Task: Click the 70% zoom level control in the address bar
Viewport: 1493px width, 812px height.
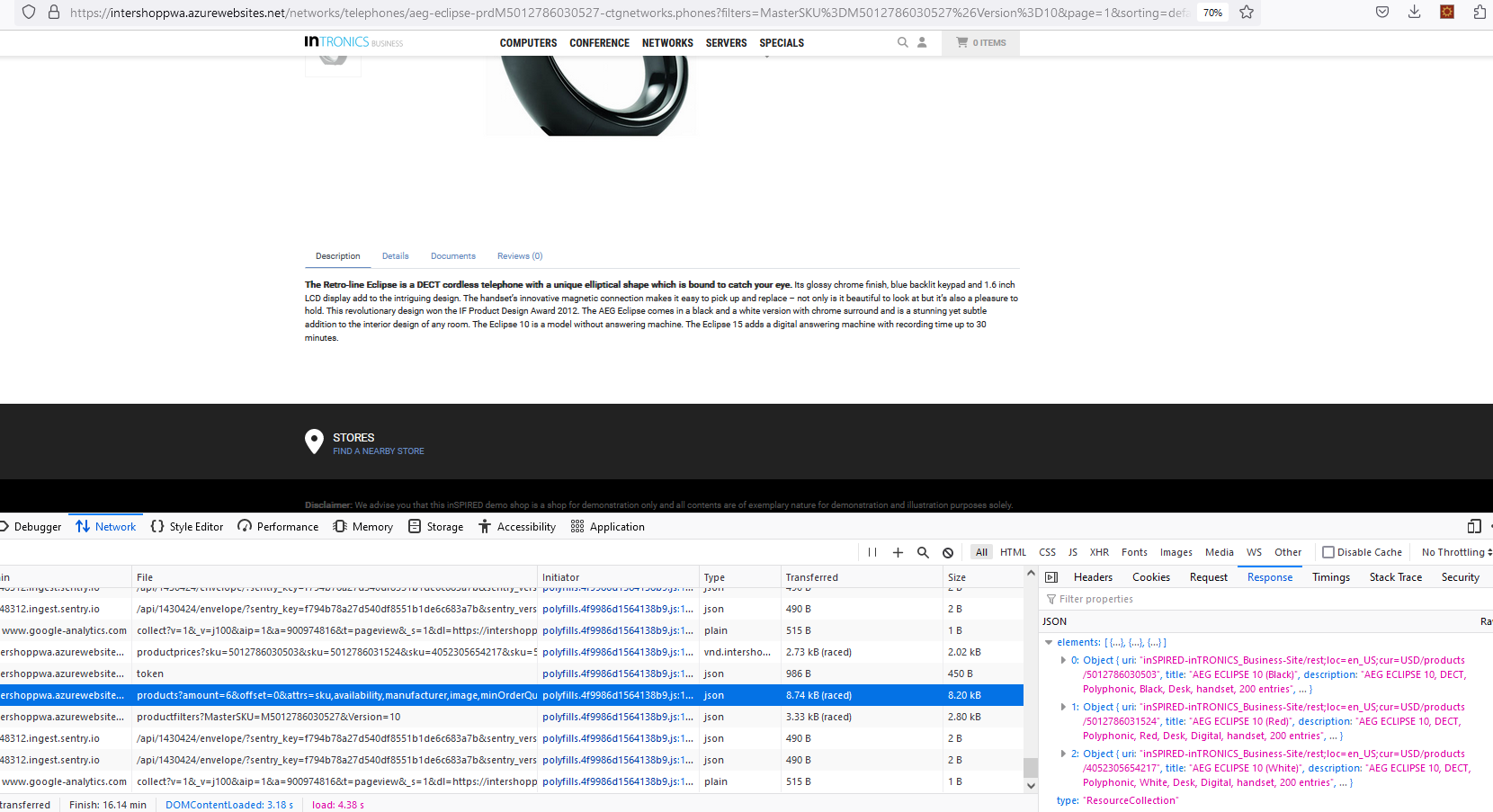Action: 1212,13
